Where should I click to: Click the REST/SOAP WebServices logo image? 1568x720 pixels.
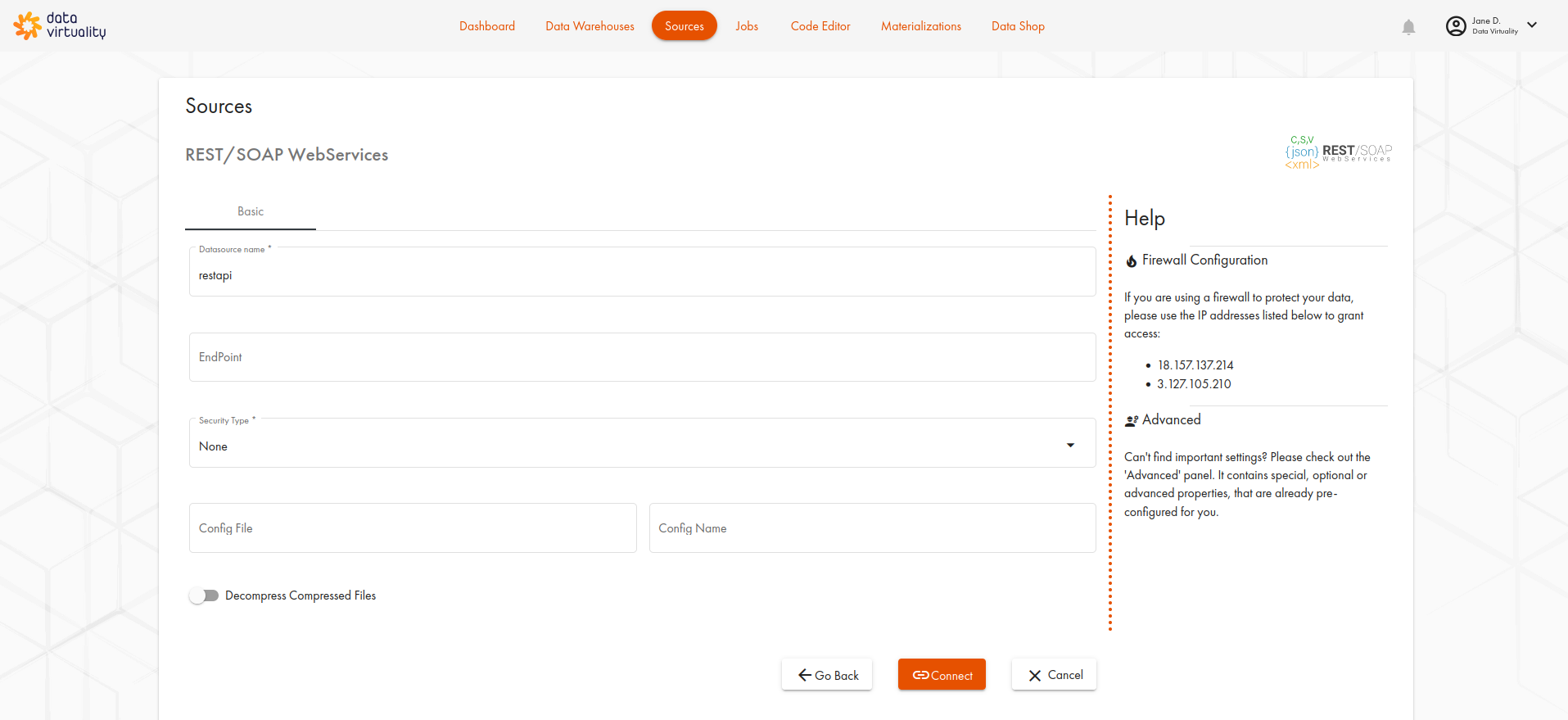coord(1338,152)
